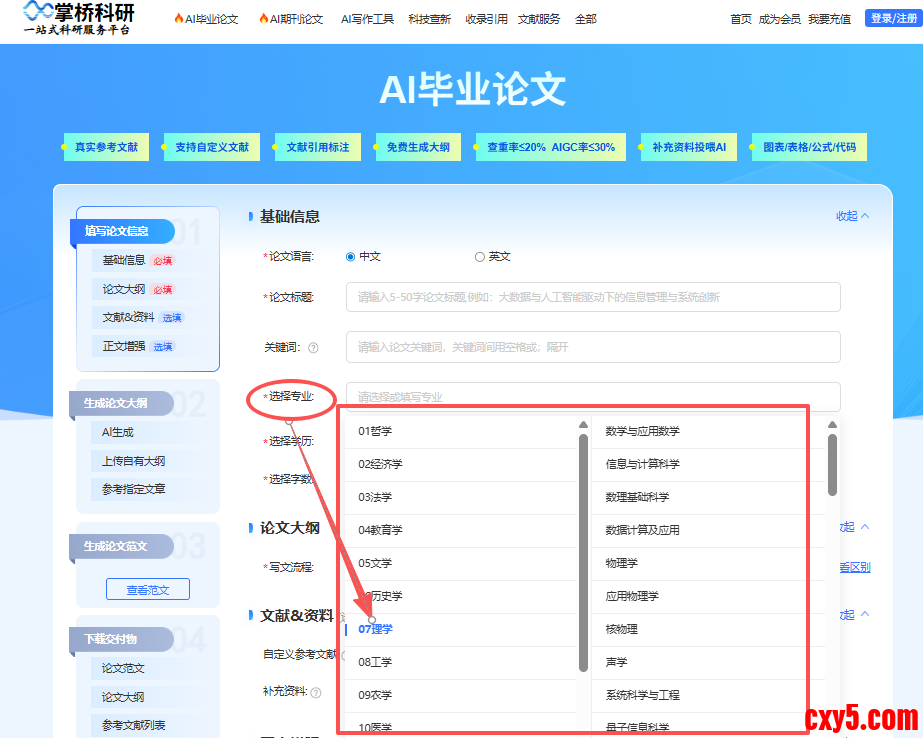
Task: Select AI生成 sidebar item
Action: point(118,433)
